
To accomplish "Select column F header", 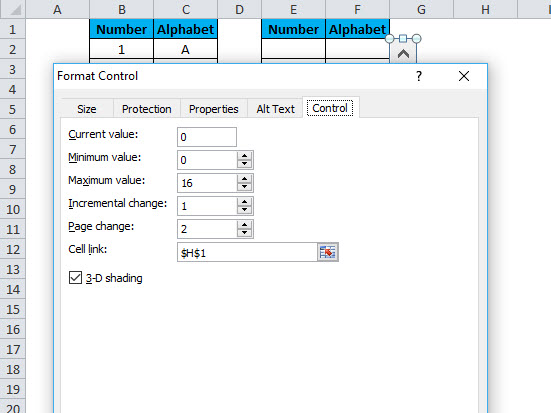I will [357, 9].
